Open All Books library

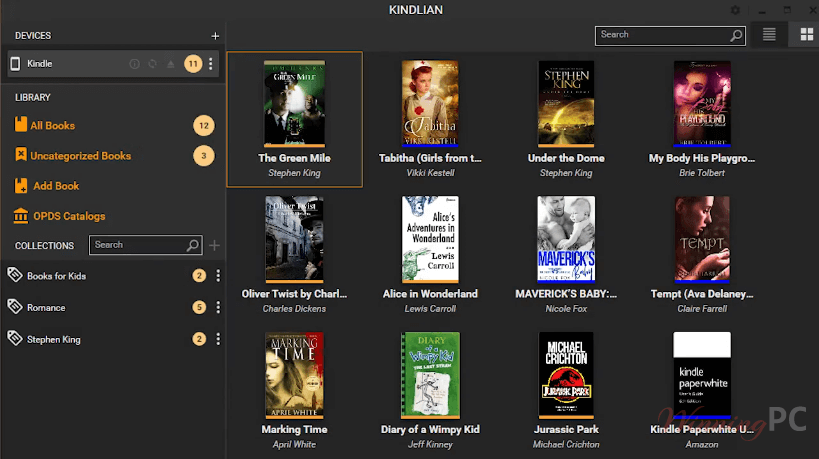coord(52,125)
